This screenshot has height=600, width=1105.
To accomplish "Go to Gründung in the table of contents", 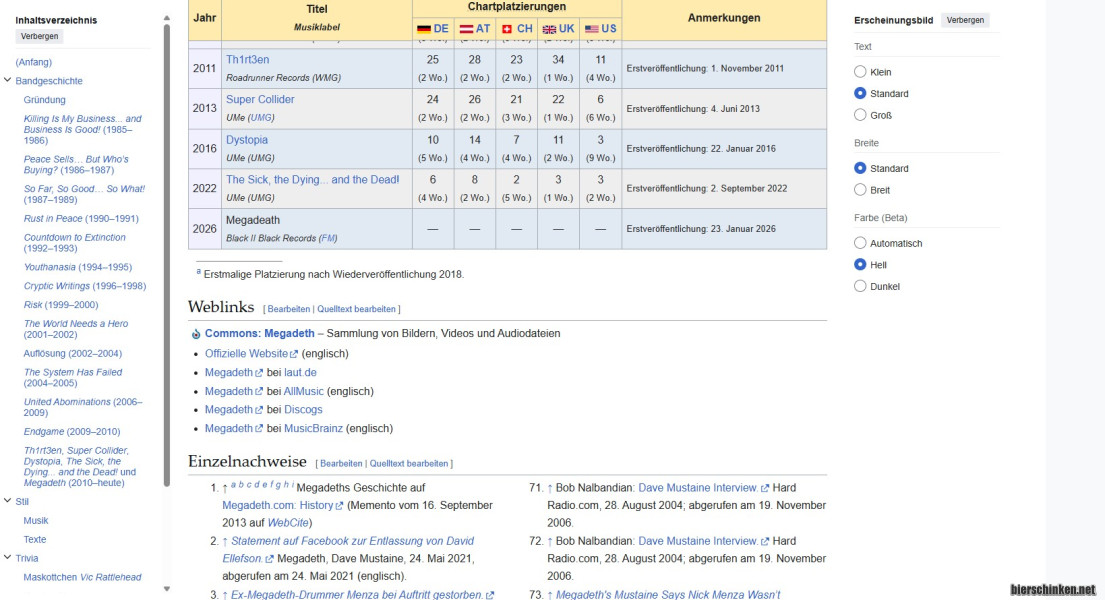I will pyautogui.click(x=45, y=100).
